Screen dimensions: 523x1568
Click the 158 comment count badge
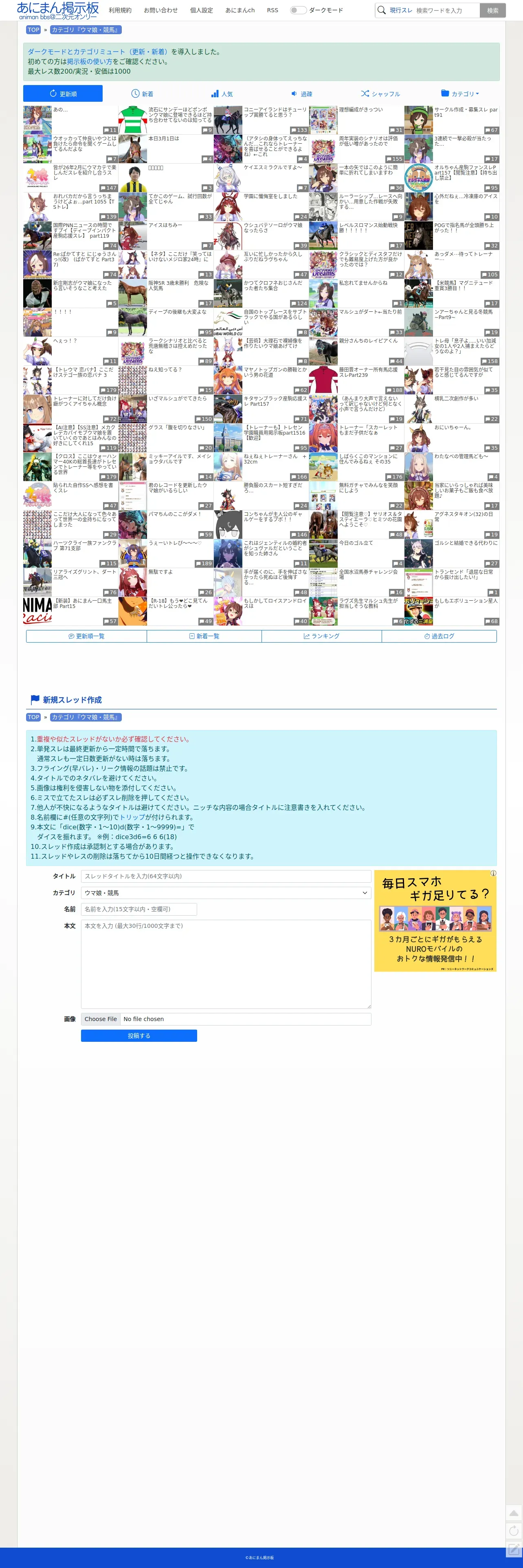490,361
